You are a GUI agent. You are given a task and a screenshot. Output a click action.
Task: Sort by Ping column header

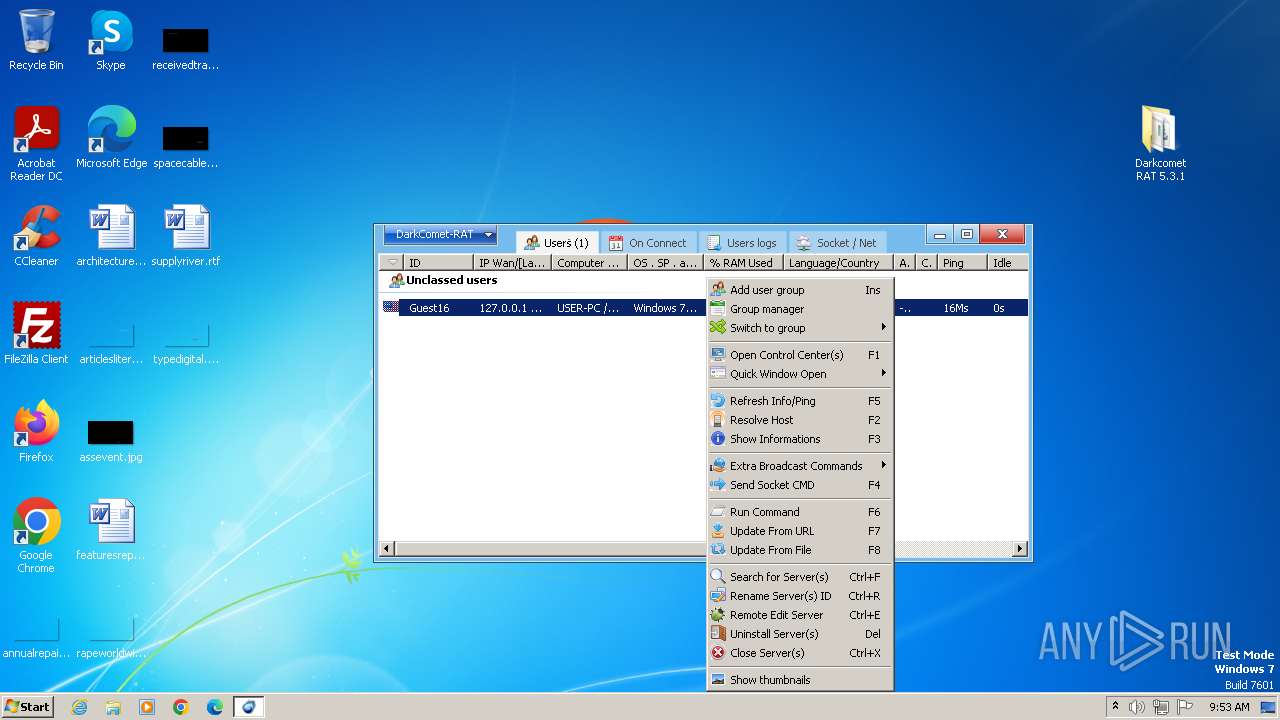coord(962,263)
